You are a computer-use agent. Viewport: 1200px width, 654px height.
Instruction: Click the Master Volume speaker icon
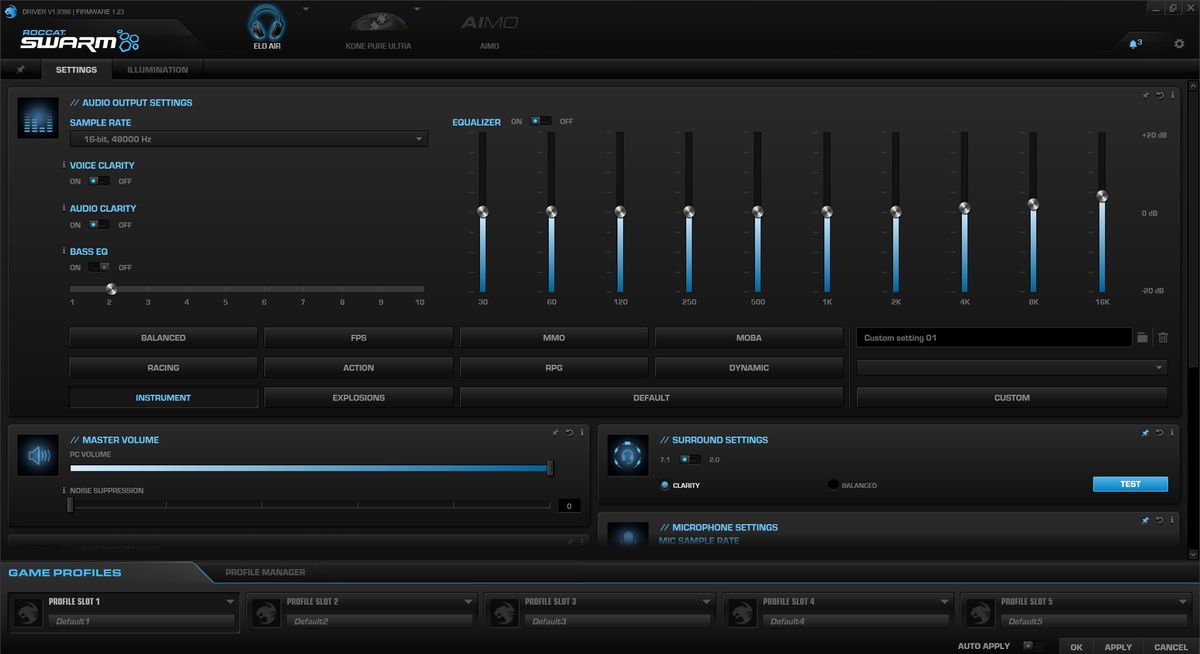(38, 456)
